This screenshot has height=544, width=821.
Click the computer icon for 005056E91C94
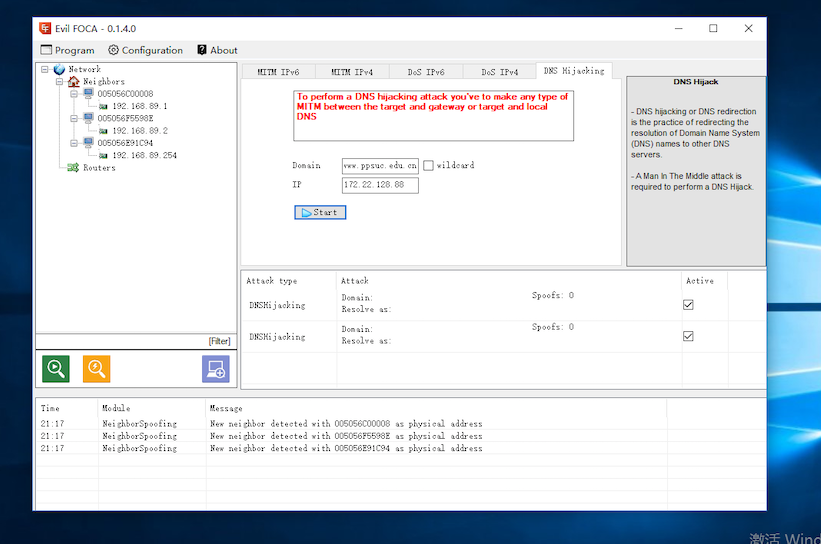coord(88,143)
